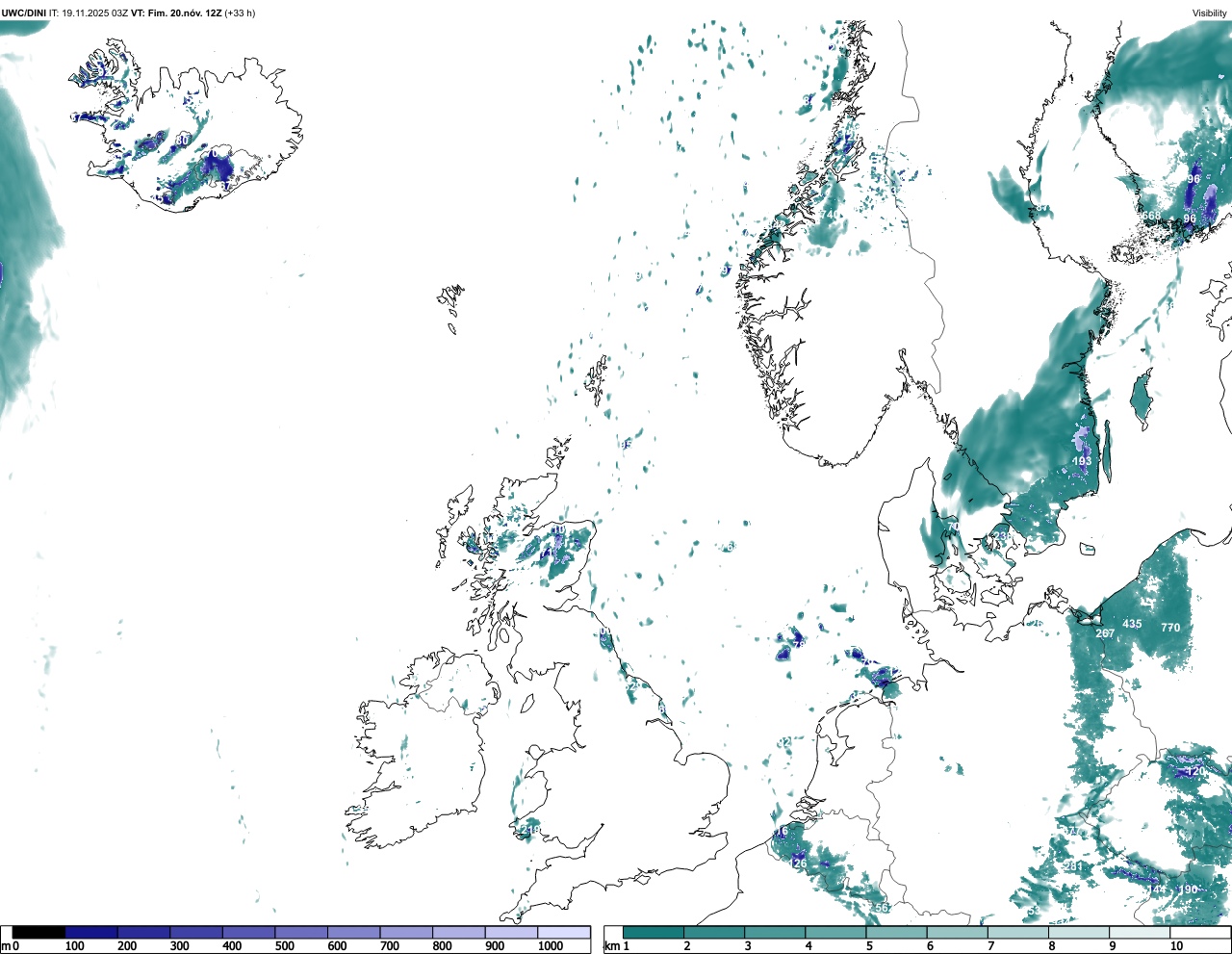The image size is (1232, 954).
Task: Pick the 400–500 m legend swatch
Action: coord(248,932)
